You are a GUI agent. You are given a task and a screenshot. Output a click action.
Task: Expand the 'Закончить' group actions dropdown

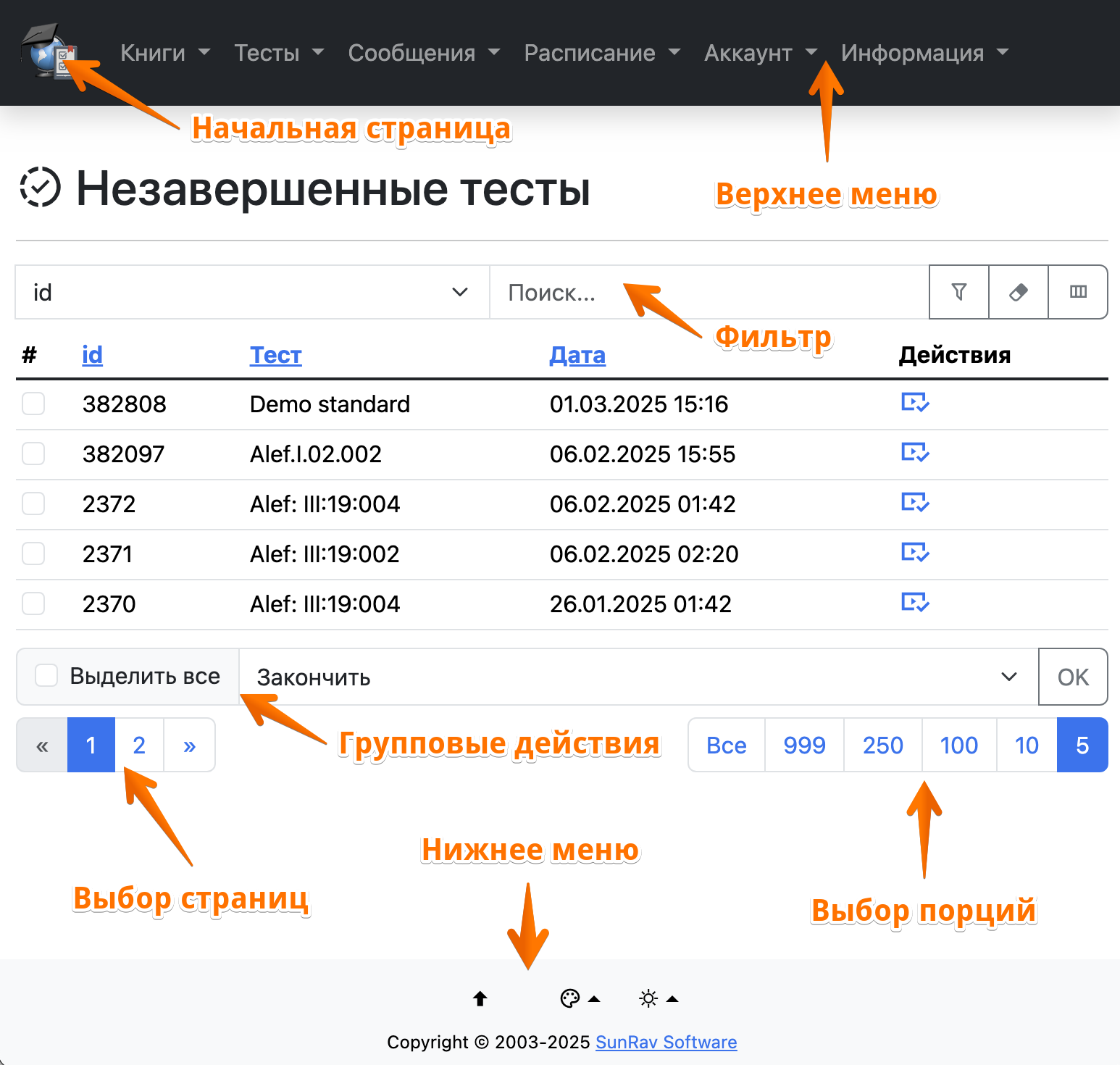pyautogui.click(x=638, y=677)
